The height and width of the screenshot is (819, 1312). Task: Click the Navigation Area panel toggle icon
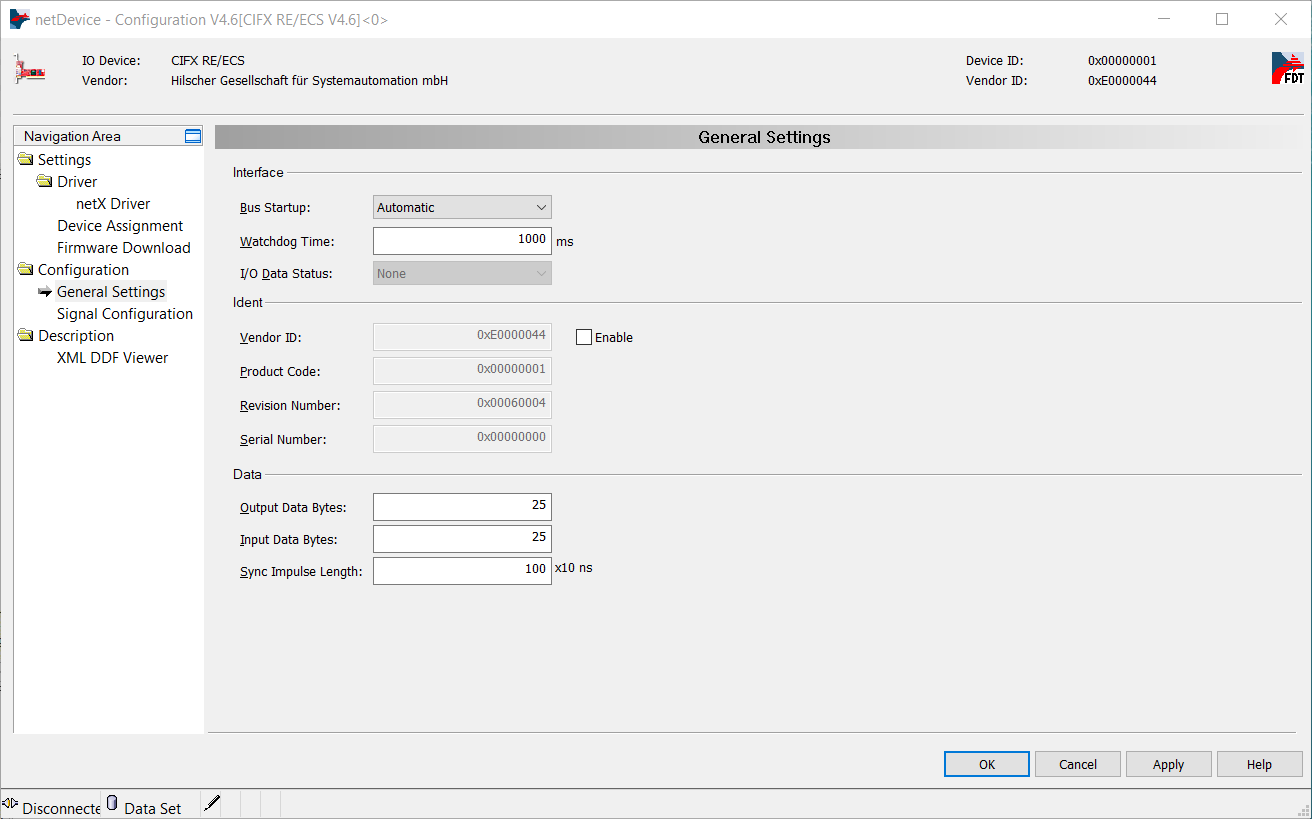193,136
